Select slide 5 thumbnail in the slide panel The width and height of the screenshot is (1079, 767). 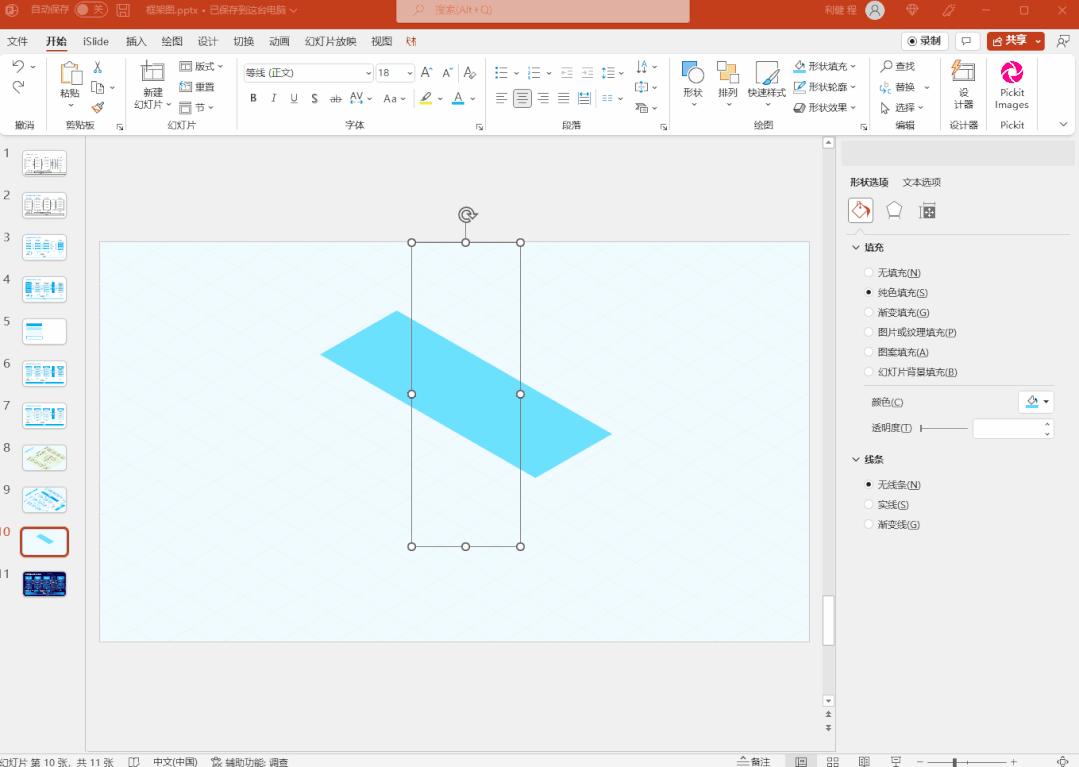click(43, 331)
